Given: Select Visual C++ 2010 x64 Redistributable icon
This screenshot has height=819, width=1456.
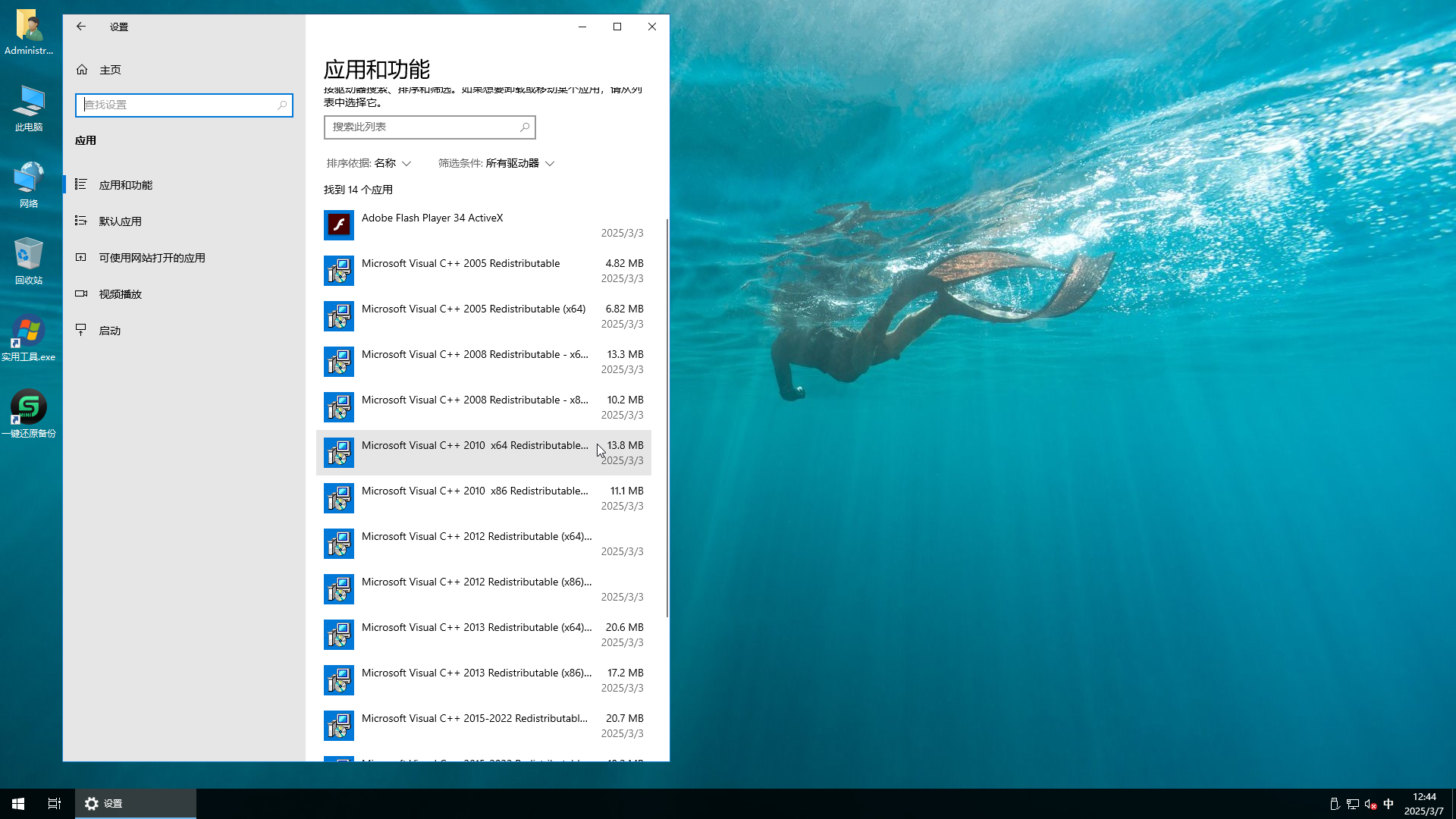Looking at the screenshot, I should [x=339, y=453].
